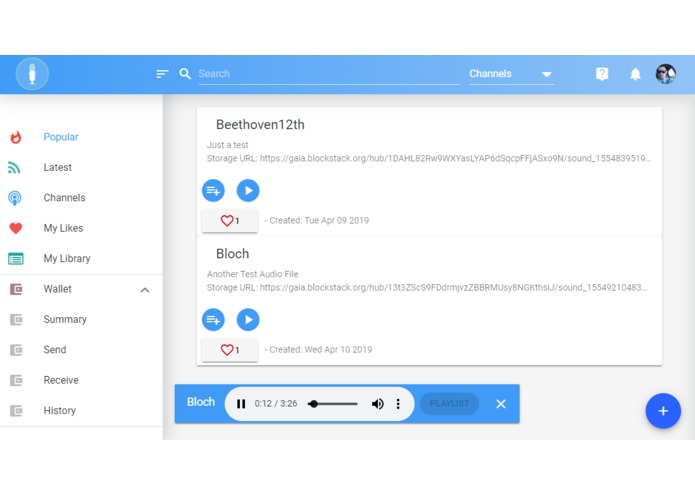Open the wallet Send page

[x=55, y=350]
